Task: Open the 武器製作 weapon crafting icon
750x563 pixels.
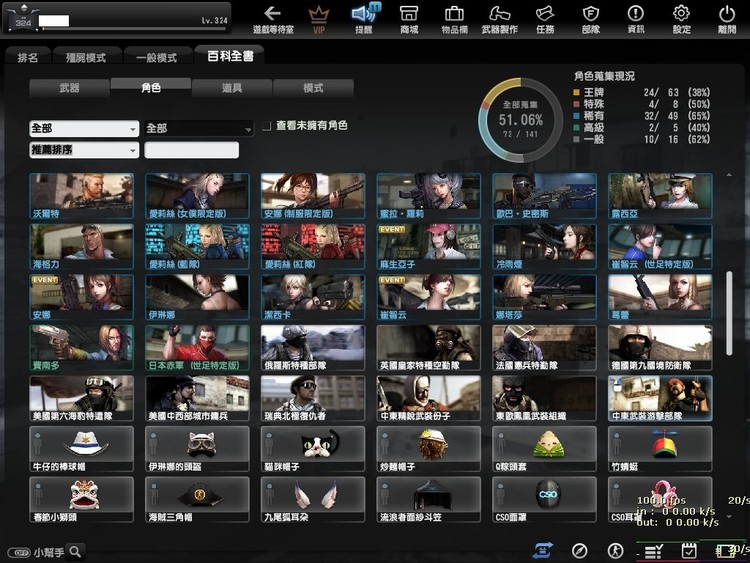Action: click(499, 19)
